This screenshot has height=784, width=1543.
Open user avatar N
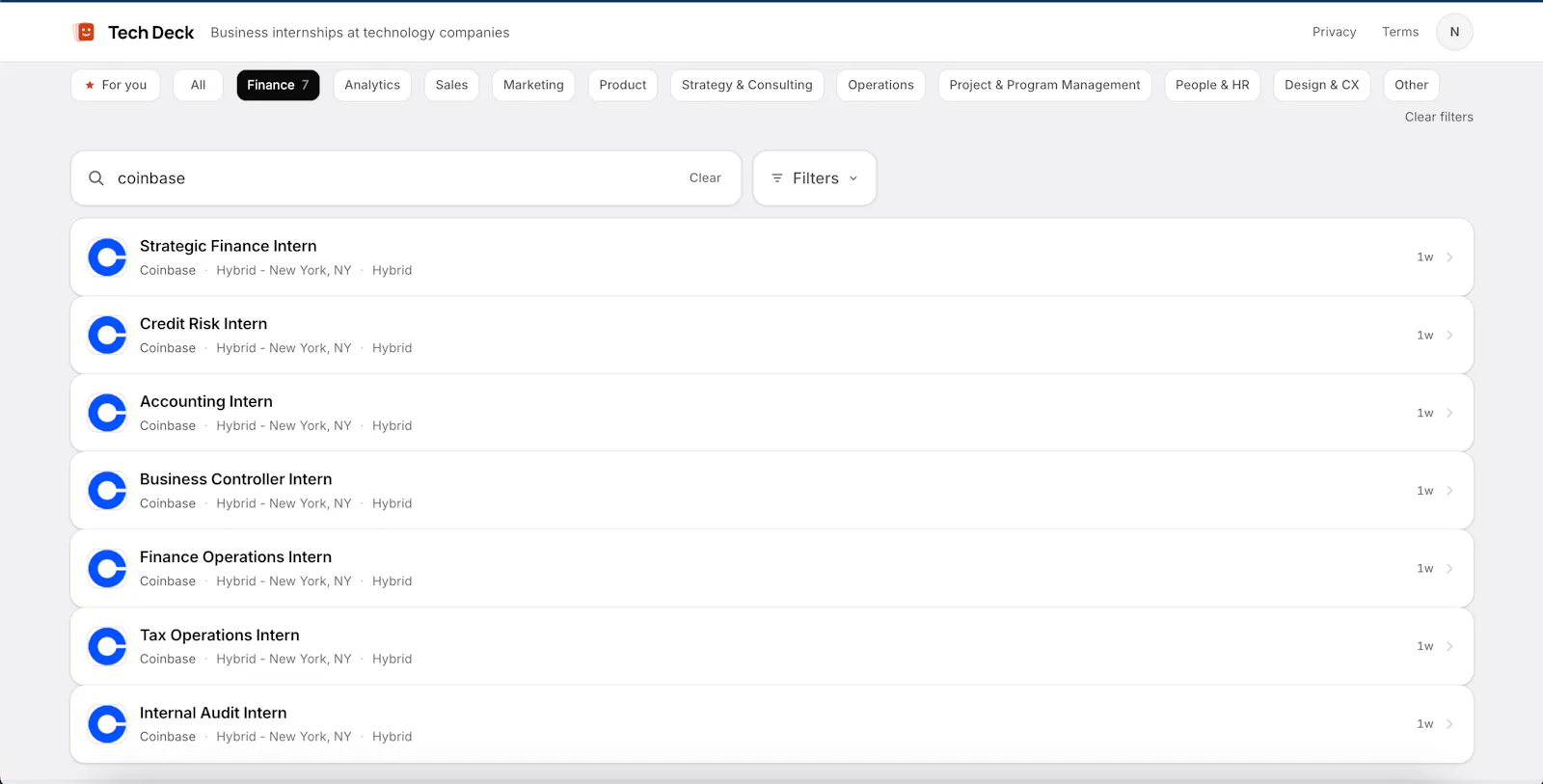coord(1454,32)
